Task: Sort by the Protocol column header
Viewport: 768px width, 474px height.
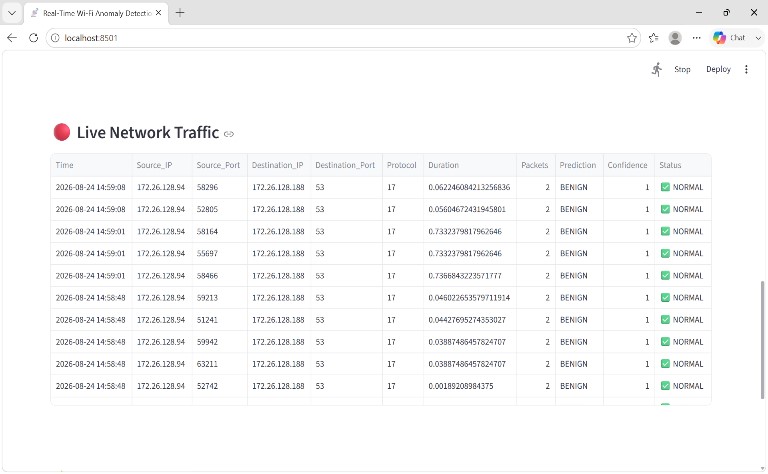Action: (403, 165)
